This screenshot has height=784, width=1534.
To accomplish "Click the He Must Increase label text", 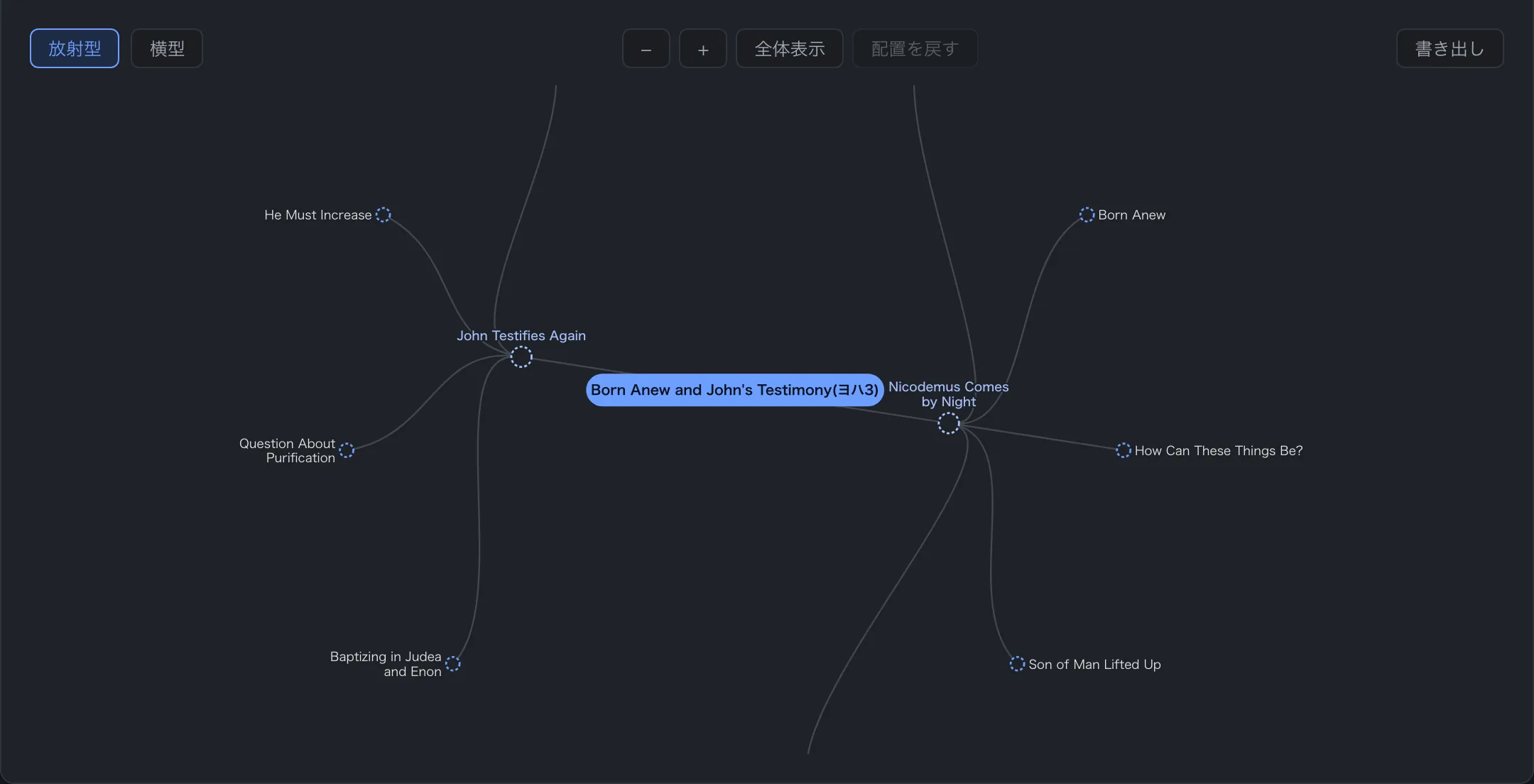I will coord(317,214).
